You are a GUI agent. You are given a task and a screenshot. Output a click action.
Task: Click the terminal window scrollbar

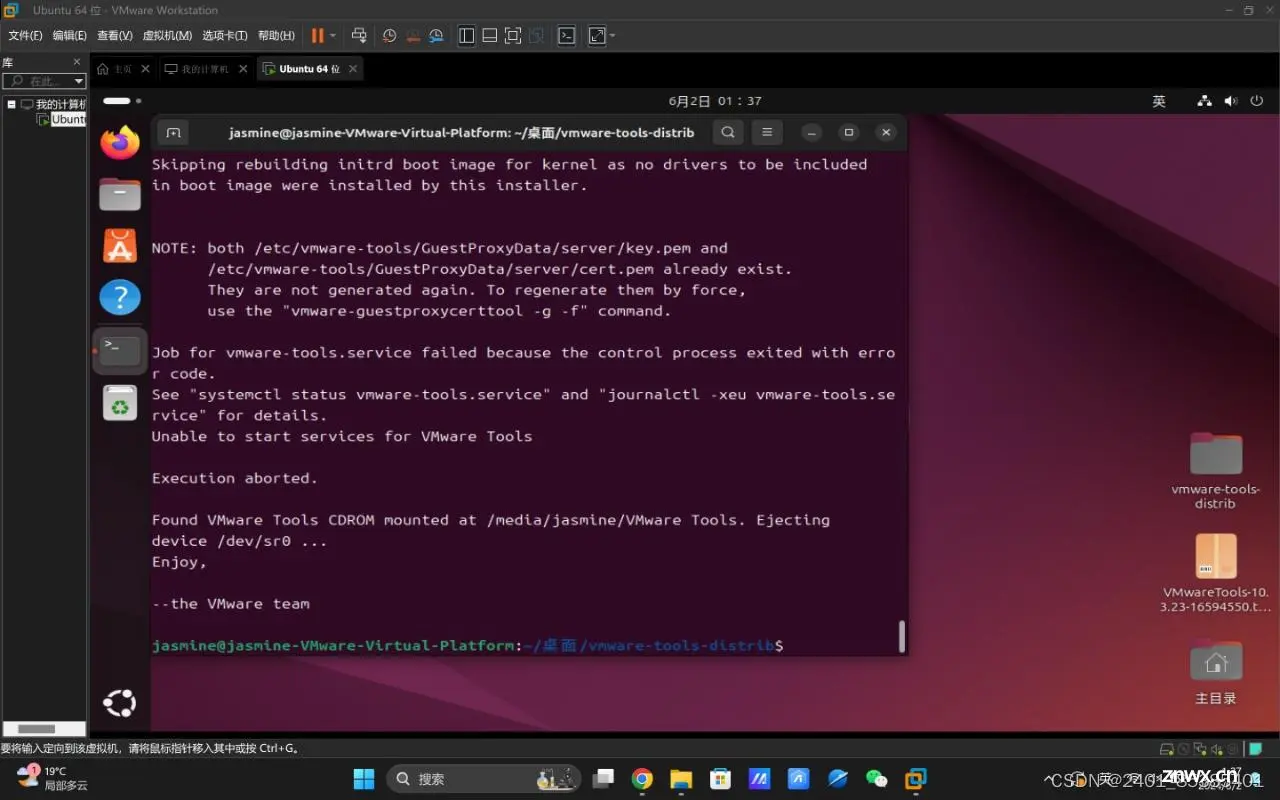tap(901, 636)
